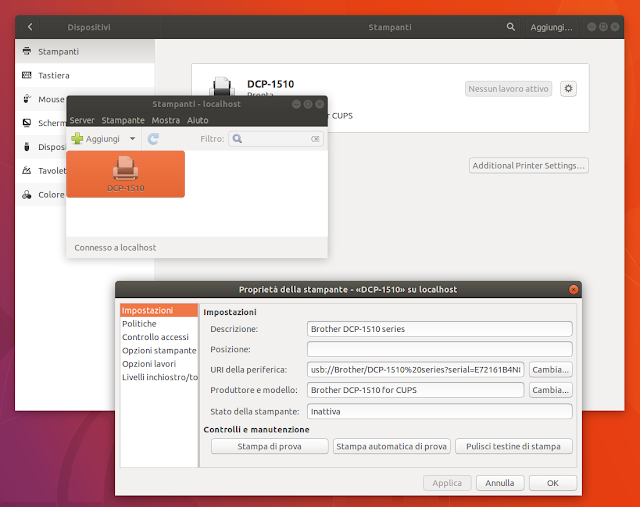This screenshot has width=640, height=507.
Task: Click the Stato della stampante field
Action: 440,411
